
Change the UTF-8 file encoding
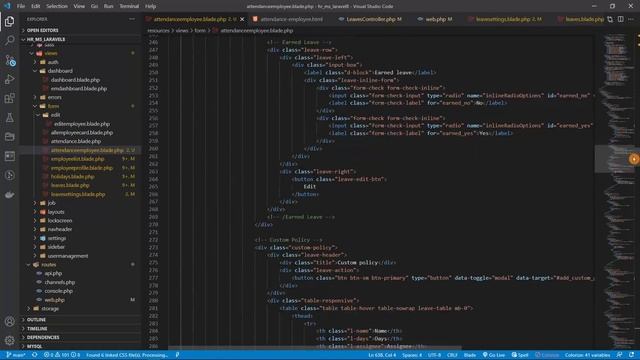click(434, 355)
